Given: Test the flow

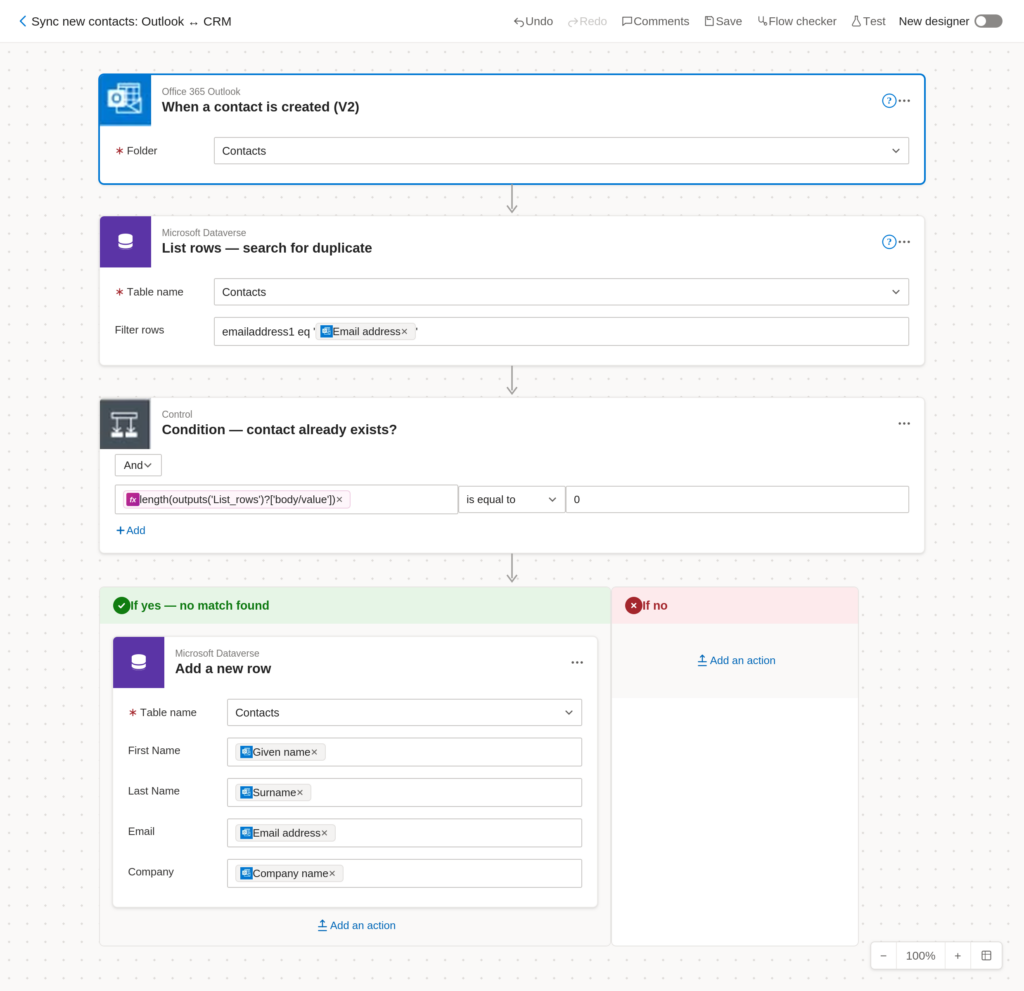Looking at the screenshot, I should 868,22.
